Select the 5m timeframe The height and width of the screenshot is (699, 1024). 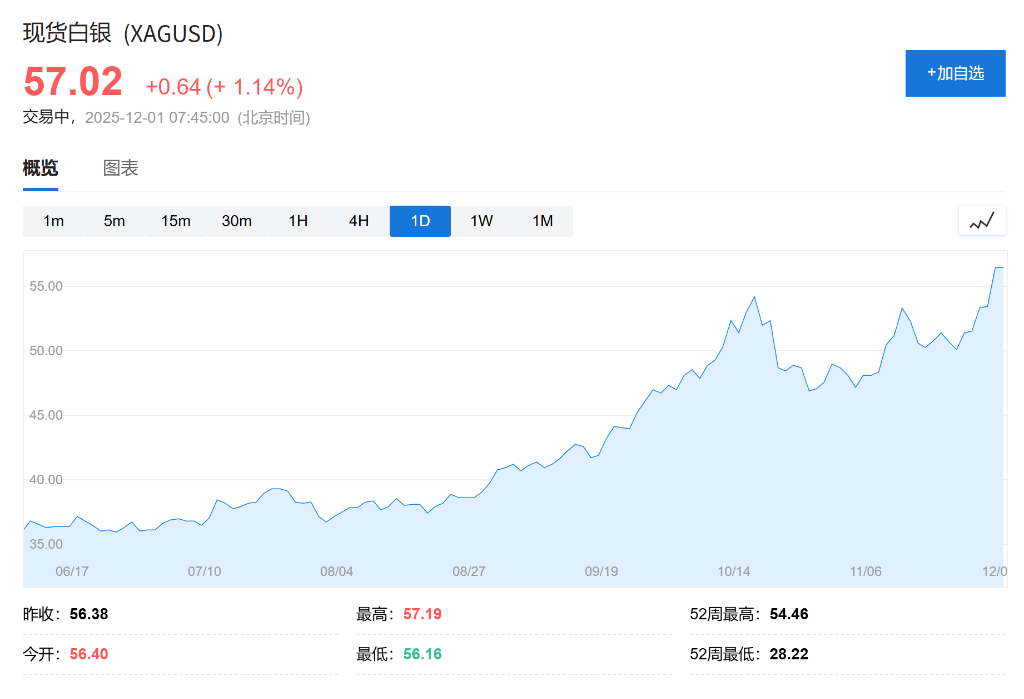click(x=114, y=221)
